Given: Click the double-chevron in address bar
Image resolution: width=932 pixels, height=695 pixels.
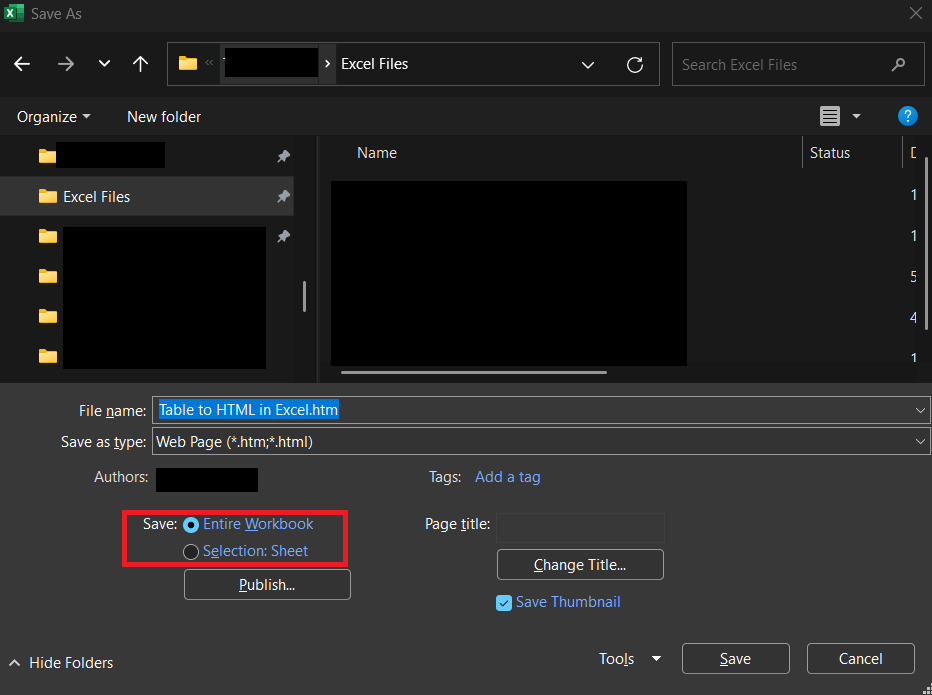Looking at the screenshot, I should tap(209, 62).
